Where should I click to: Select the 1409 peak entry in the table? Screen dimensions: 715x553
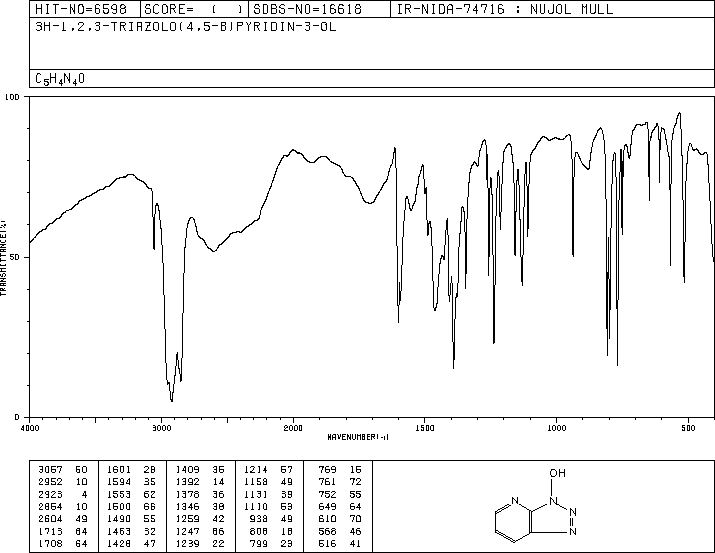coord(200,470)
